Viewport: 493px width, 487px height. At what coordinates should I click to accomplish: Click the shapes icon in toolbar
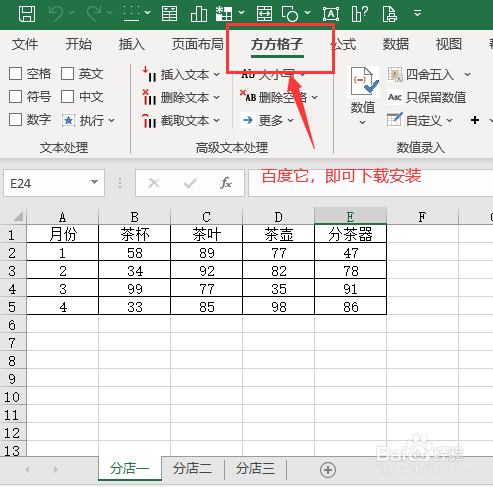[x=290, y=14]
